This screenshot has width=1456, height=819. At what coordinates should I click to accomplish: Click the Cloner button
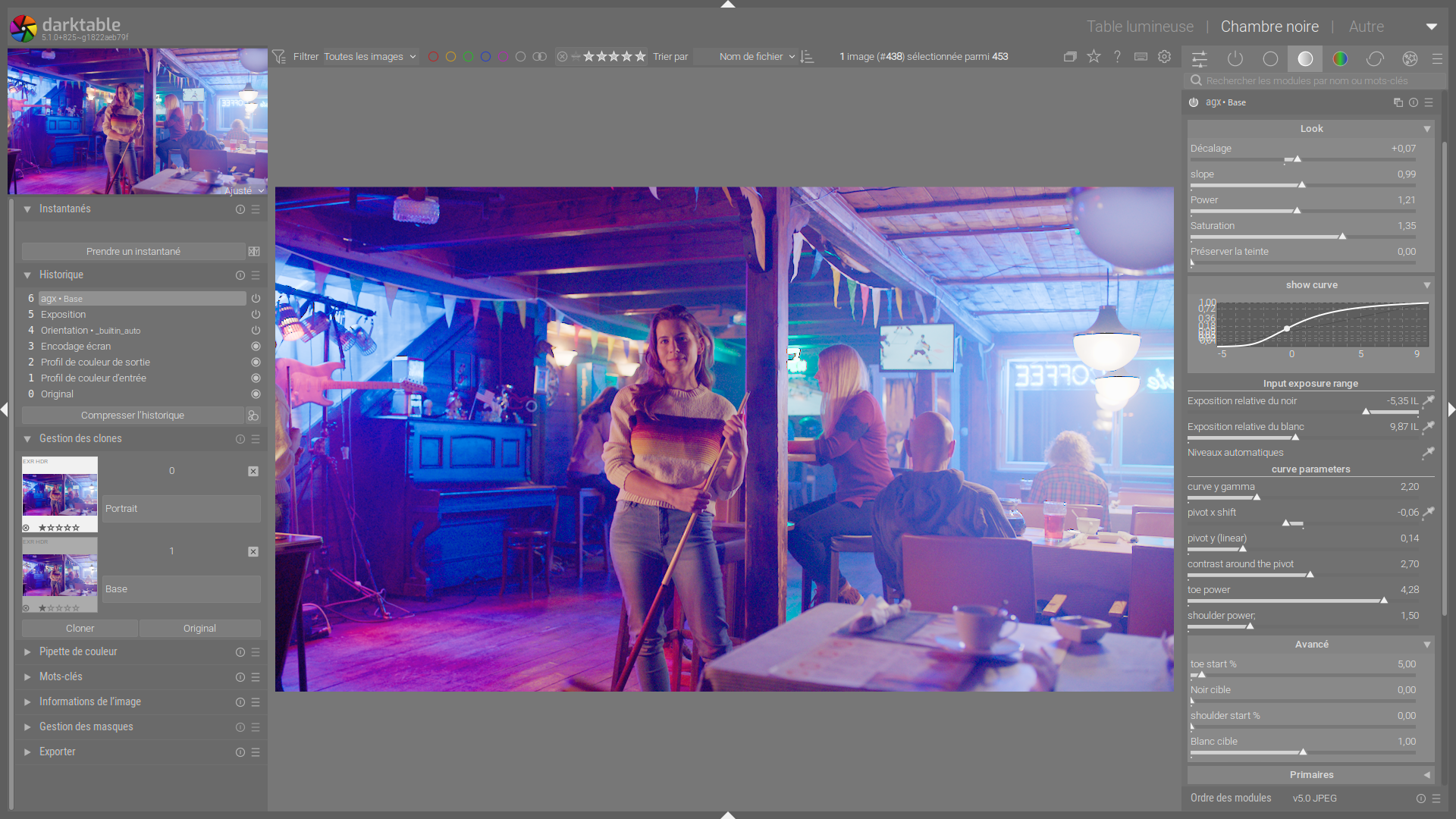tap(80, 629)
